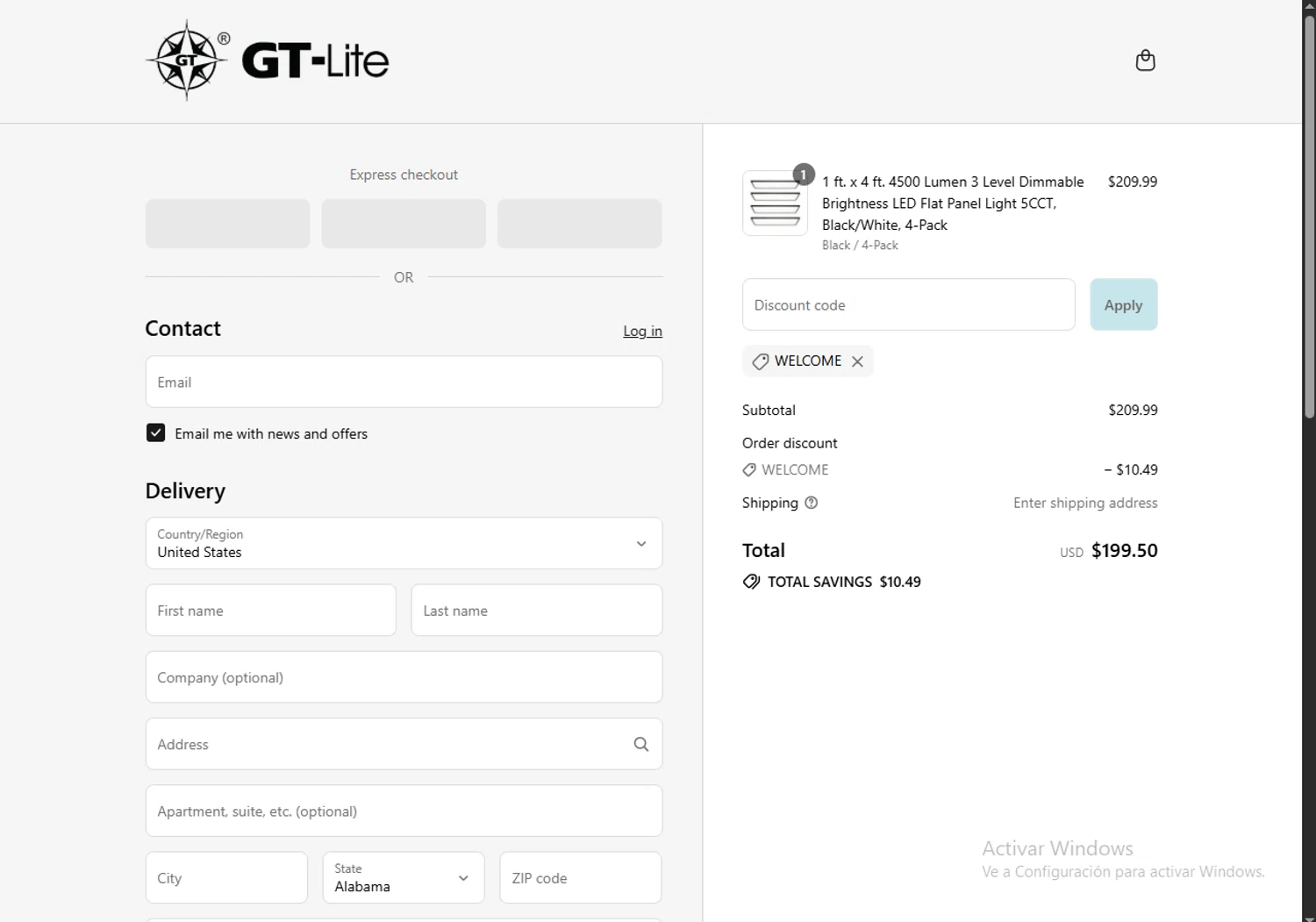1316x922 pixels.
Task: Click the total savings tag icon
Action: point(751,582)
